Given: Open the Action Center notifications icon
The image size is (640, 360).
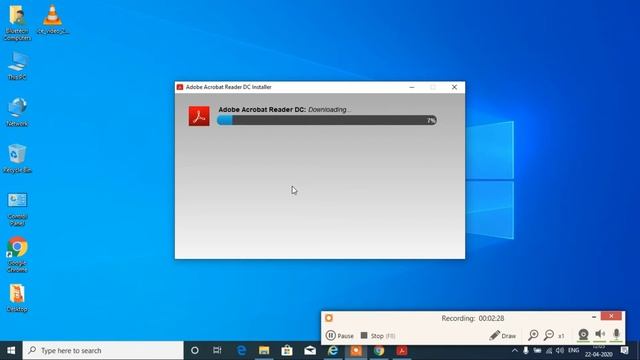Looking at the screenshot, I should (624, 351).
